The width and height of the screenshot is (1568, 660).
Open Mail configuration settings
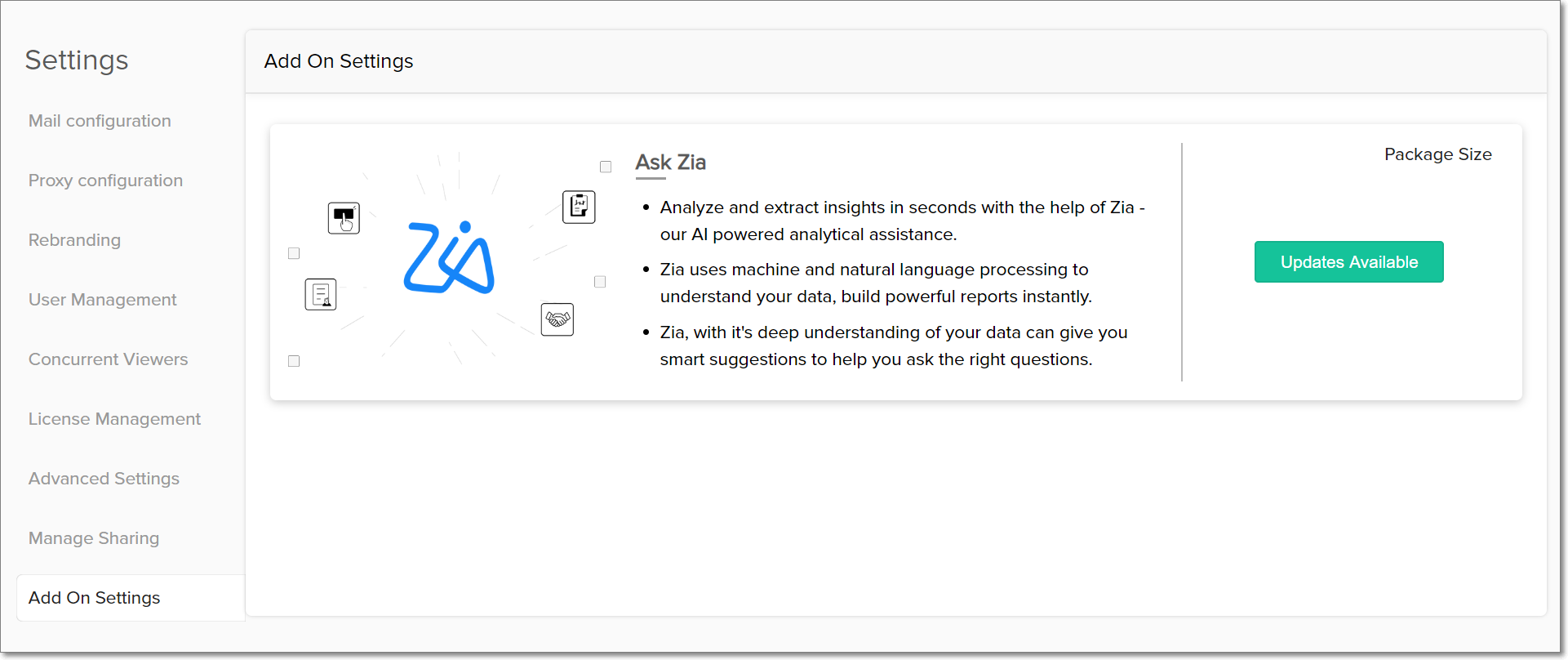point(100,121)
